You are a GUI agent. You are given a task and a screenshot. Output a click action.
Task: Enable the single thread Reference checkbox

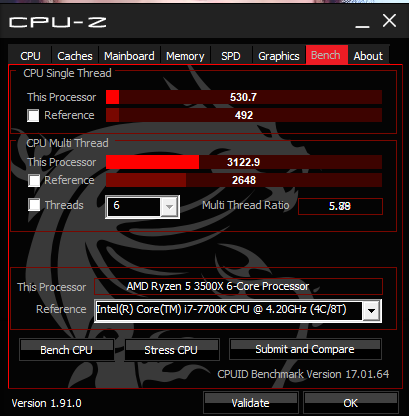pyautogui.click(x=33, y=115)
